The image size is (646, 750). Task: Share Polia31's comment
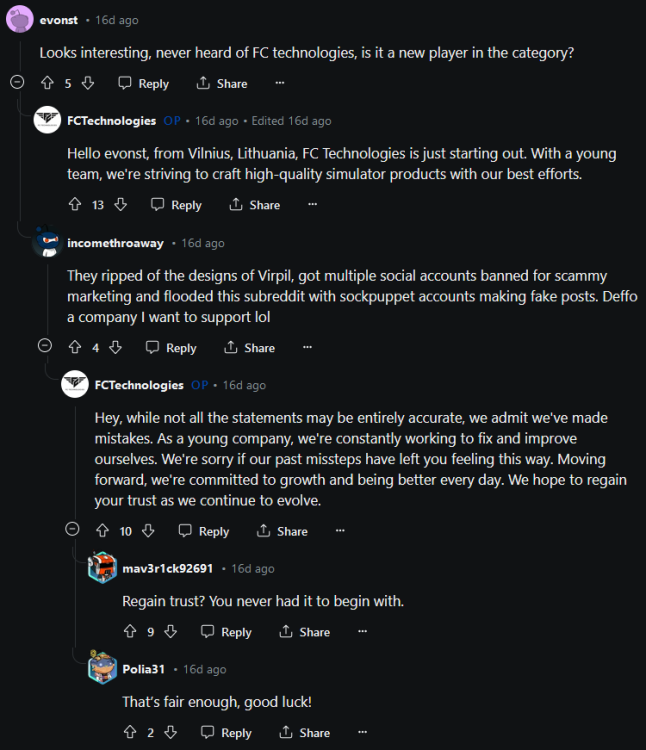pyautogui.click(x=304, y=732)
